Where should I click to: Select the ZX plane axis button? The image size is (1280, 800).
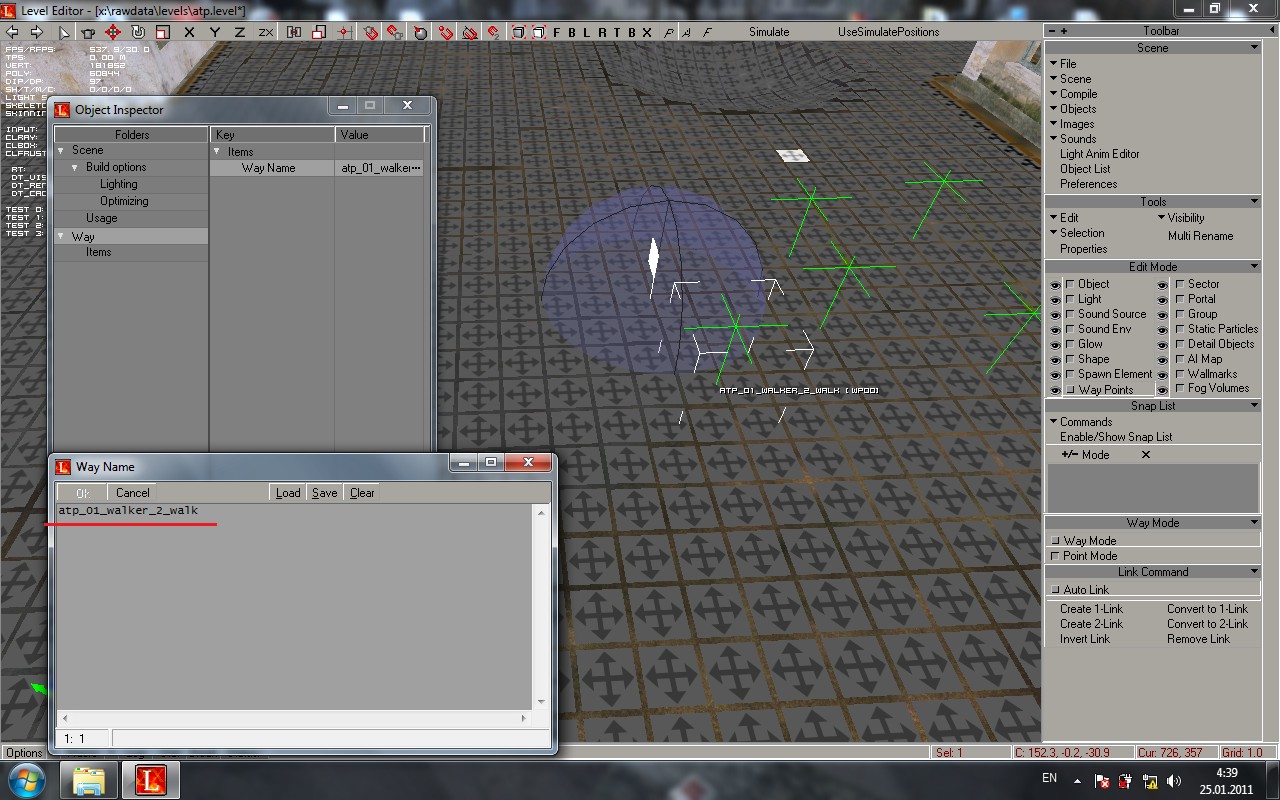pos(266,32)
